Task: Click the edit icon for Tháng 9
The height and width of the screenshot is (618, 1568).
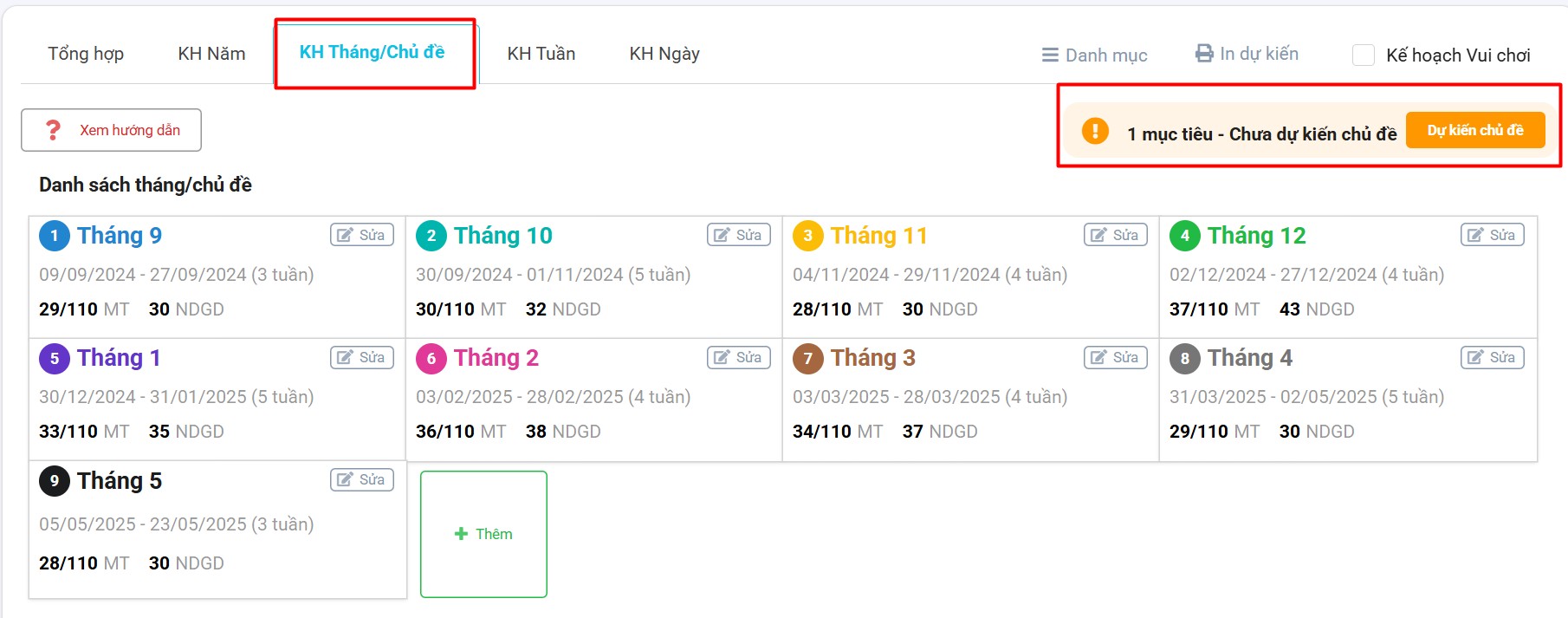Action: tap(346, 235)
